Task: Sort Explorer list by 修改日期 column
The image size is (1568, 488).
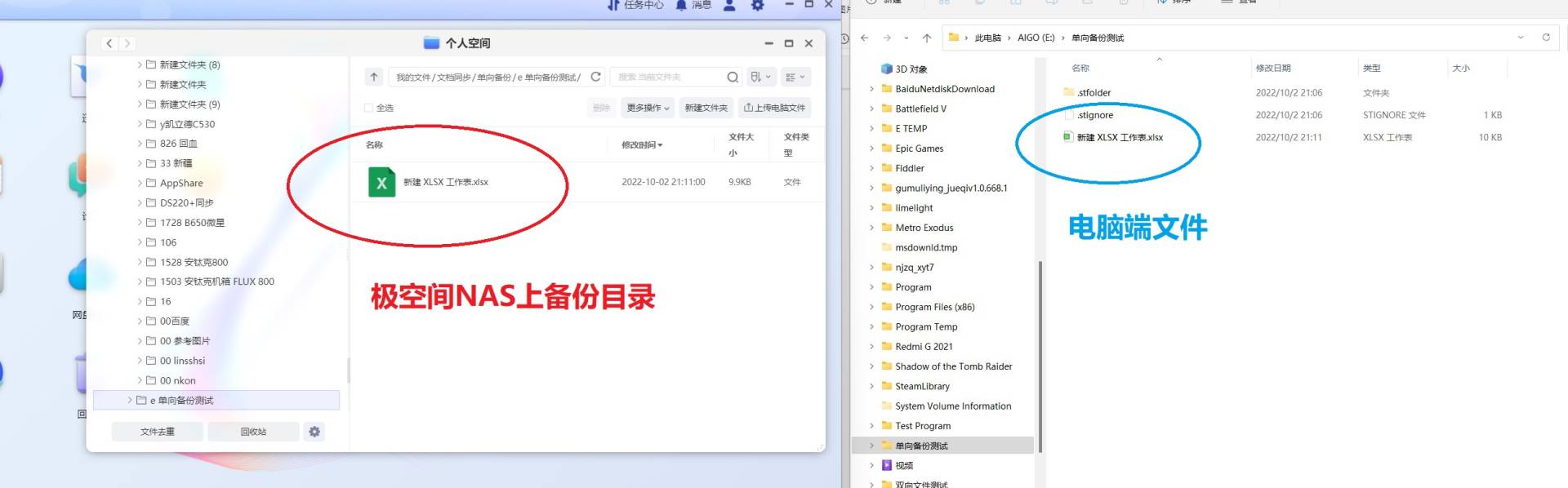Action: click(x=1273, y=69)
